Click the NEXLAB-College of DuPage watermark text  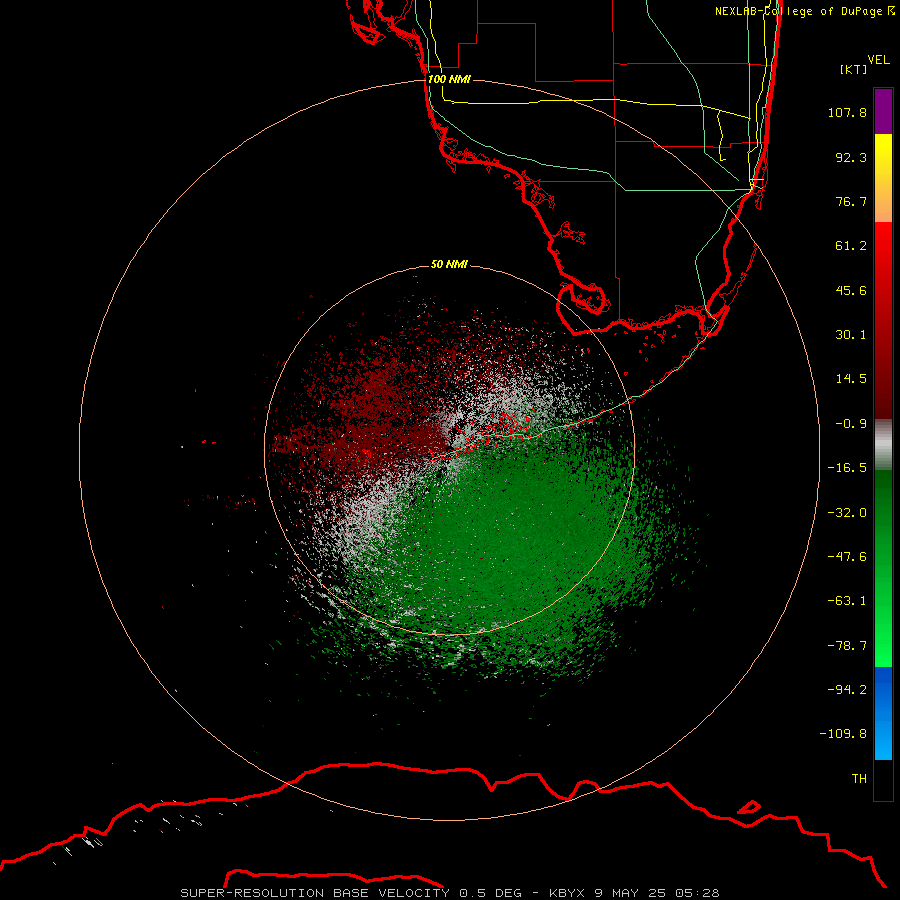[x=805, y=11]
